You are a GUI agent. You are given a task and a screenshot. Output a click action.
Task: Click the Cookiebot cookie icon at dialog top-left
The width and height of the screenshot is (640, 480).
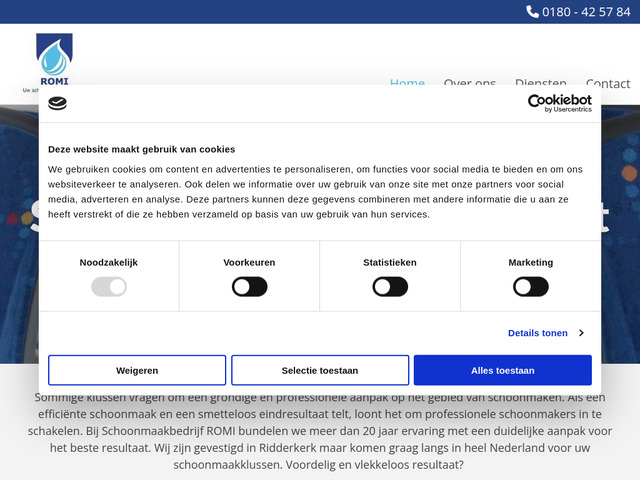pyautogui.click(x=58, y=102)
